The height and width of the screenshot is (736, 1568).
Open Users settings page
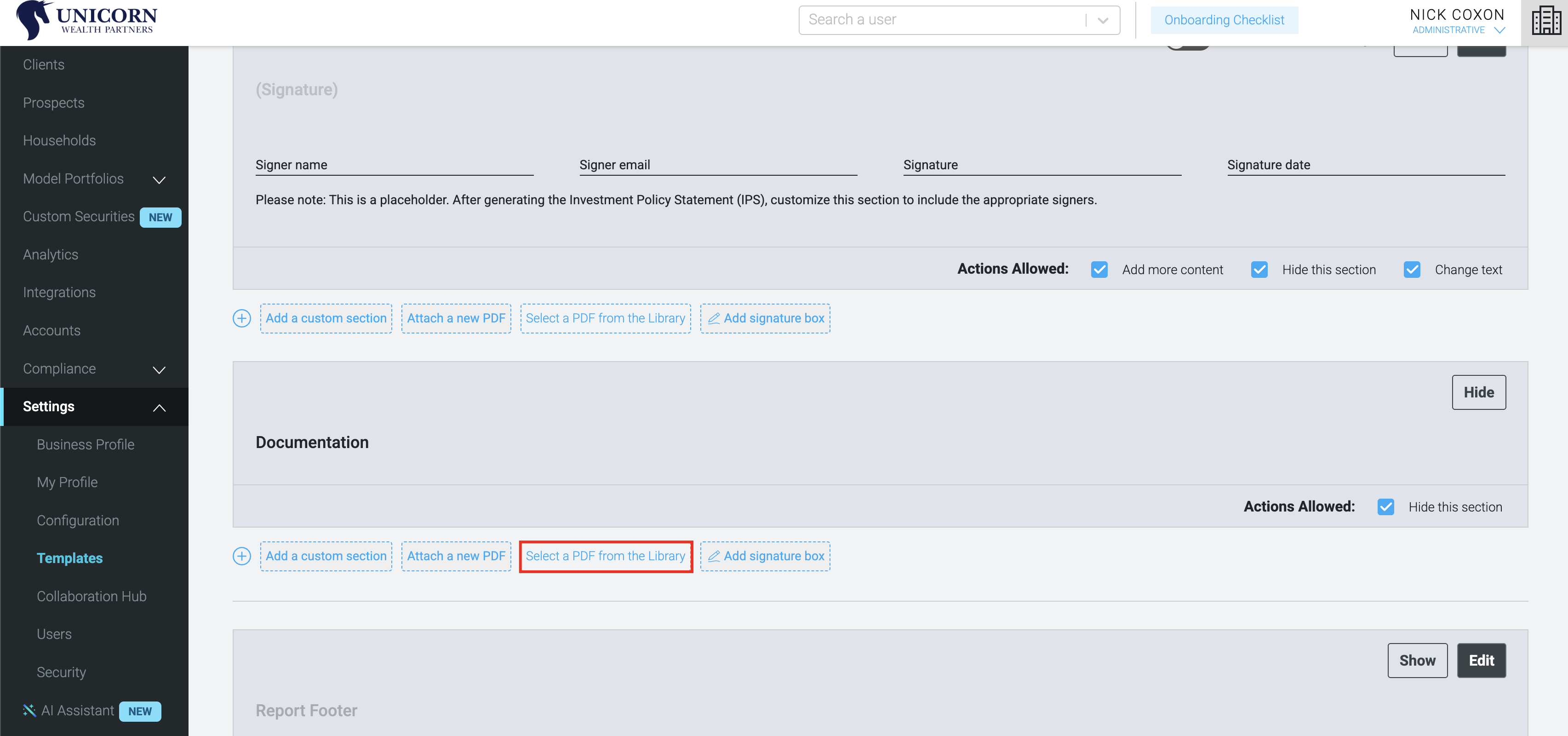[x=54, y=634]
